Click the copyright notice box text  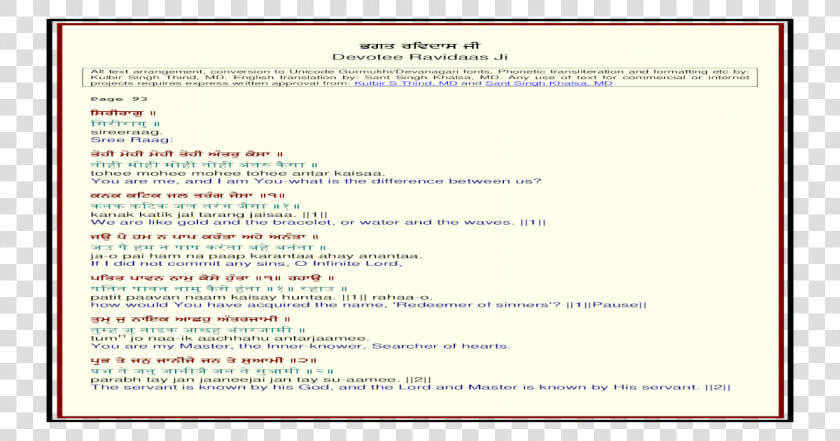[419, 77]
